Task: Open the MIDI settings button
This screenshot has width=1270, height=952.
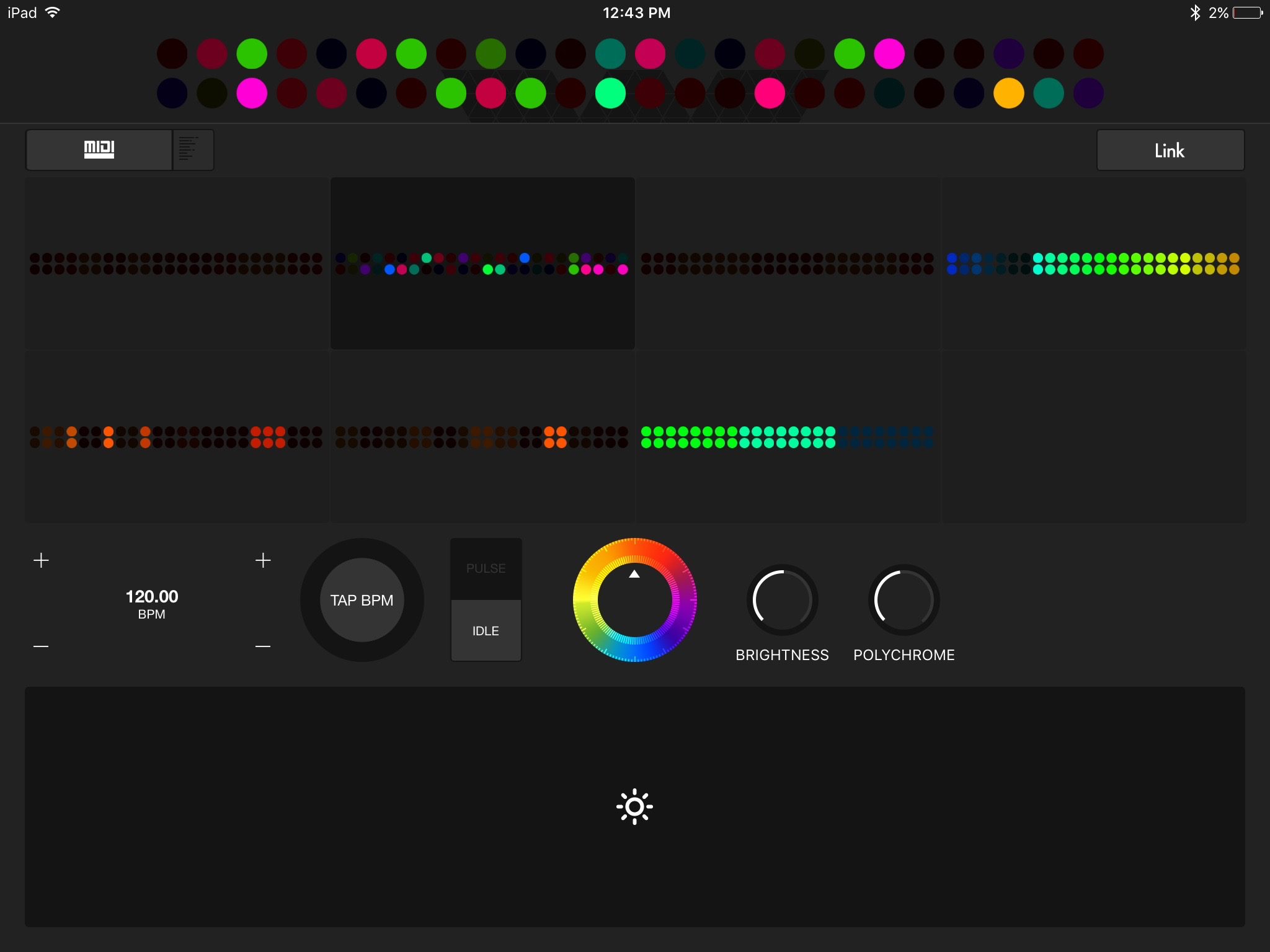Action: pyautogui.click(x=99, y=149)
